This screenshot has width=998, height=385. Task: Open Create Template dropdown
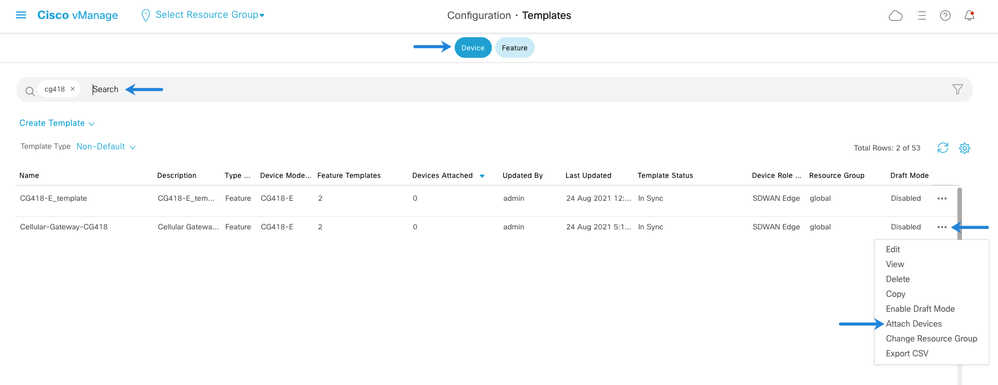pos(57,123)
